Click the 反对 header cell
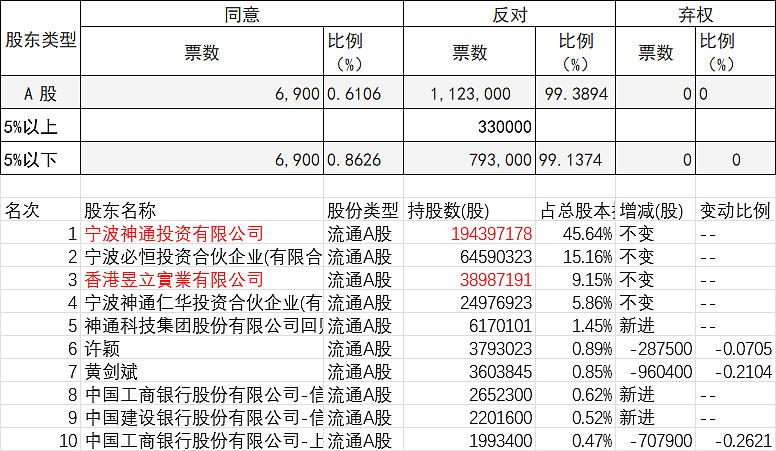The height and width of the screenshot is (451, 776). pyautogui.click(x=509, y=14)
